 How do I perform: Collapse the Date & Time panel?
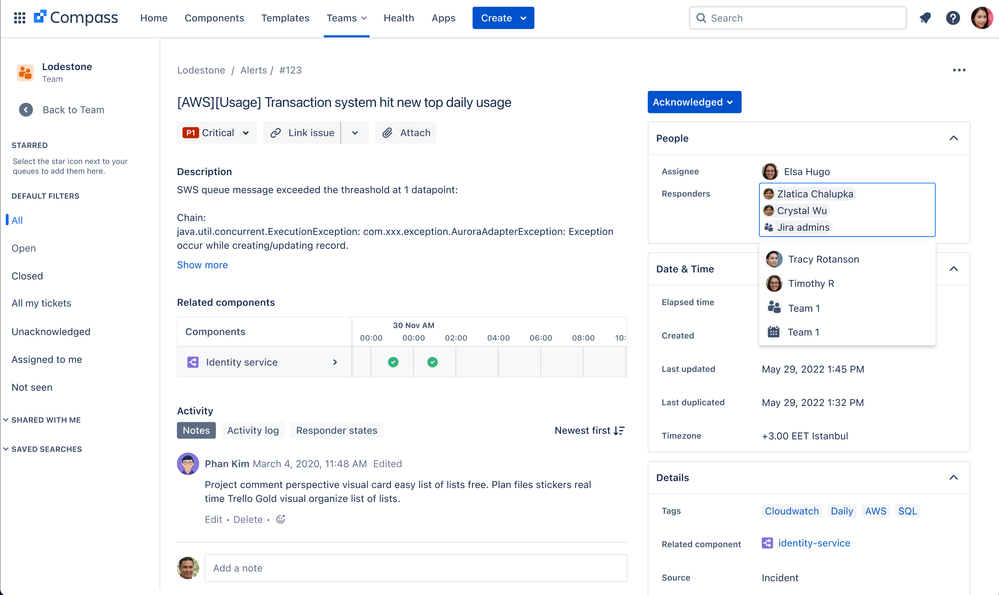[954, 269]
